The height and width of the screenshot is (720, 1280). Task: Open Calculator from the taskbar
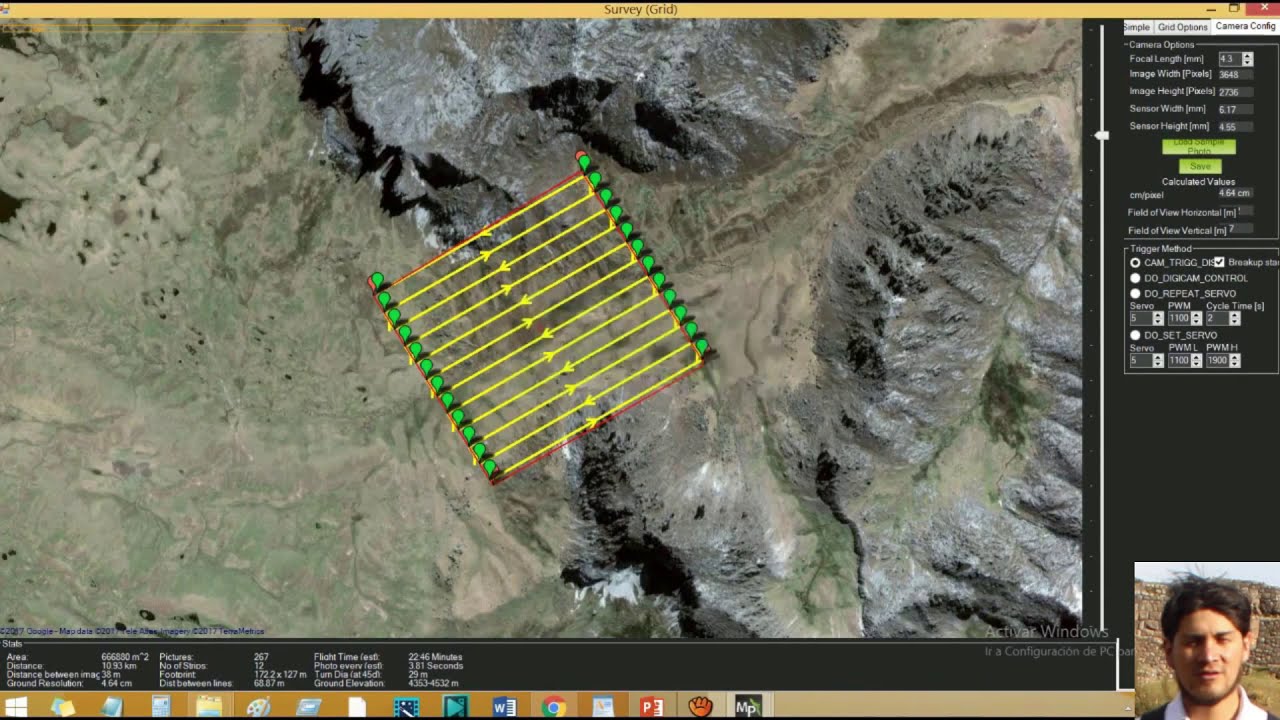[161, 707]
